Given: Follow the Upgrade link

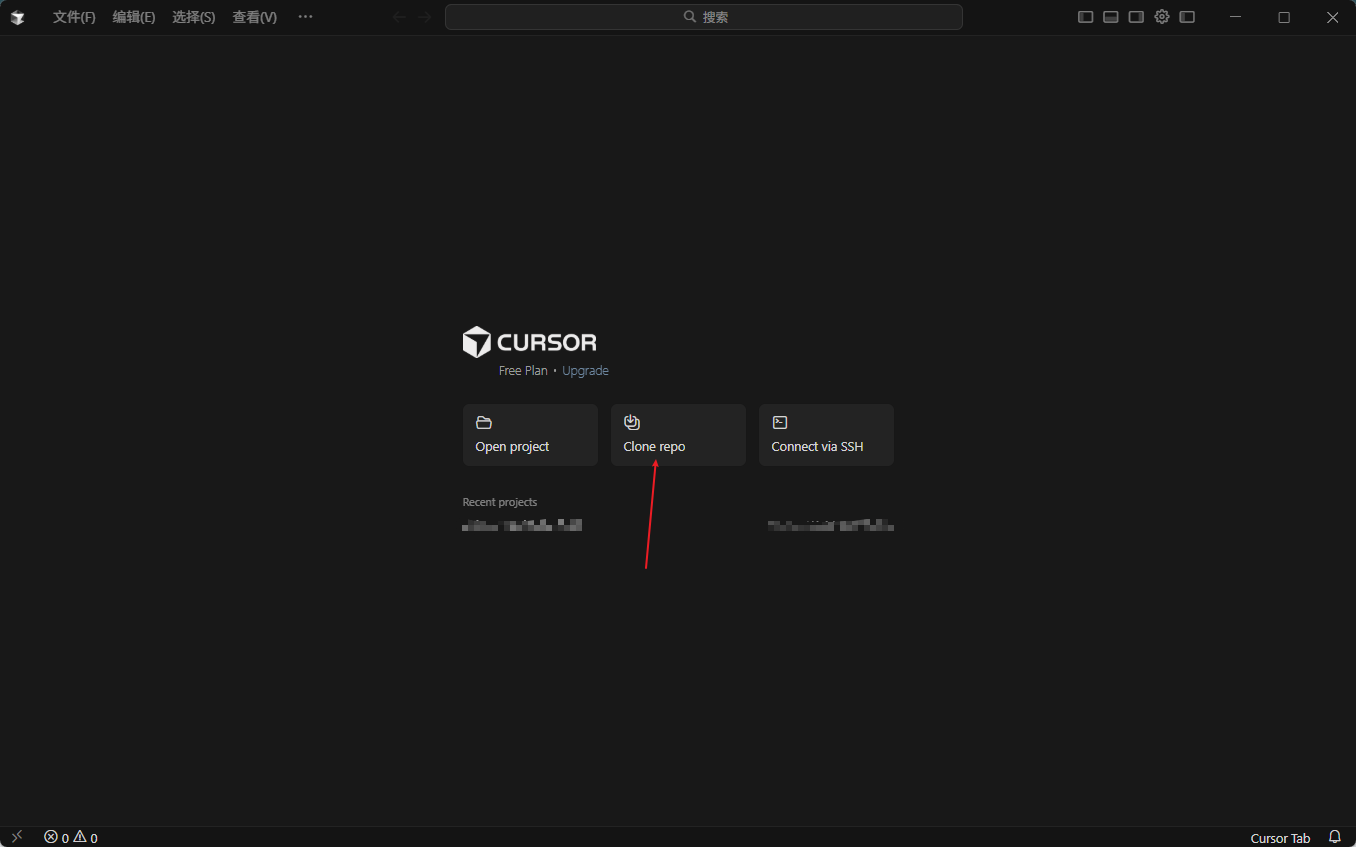Looking at the screenshot, I should coord(585,371).
